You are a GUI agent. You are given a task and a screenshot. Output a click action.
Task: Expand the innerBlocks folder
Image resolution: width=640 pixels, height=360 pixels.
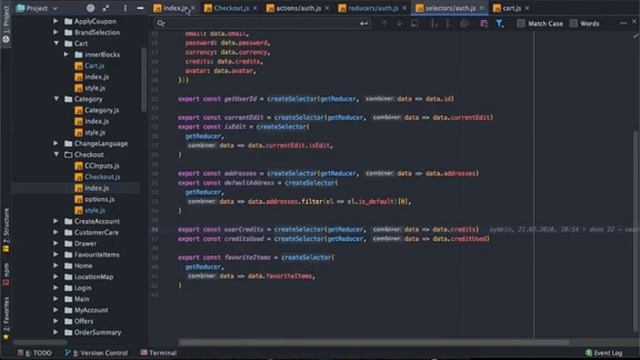point(66,54)
